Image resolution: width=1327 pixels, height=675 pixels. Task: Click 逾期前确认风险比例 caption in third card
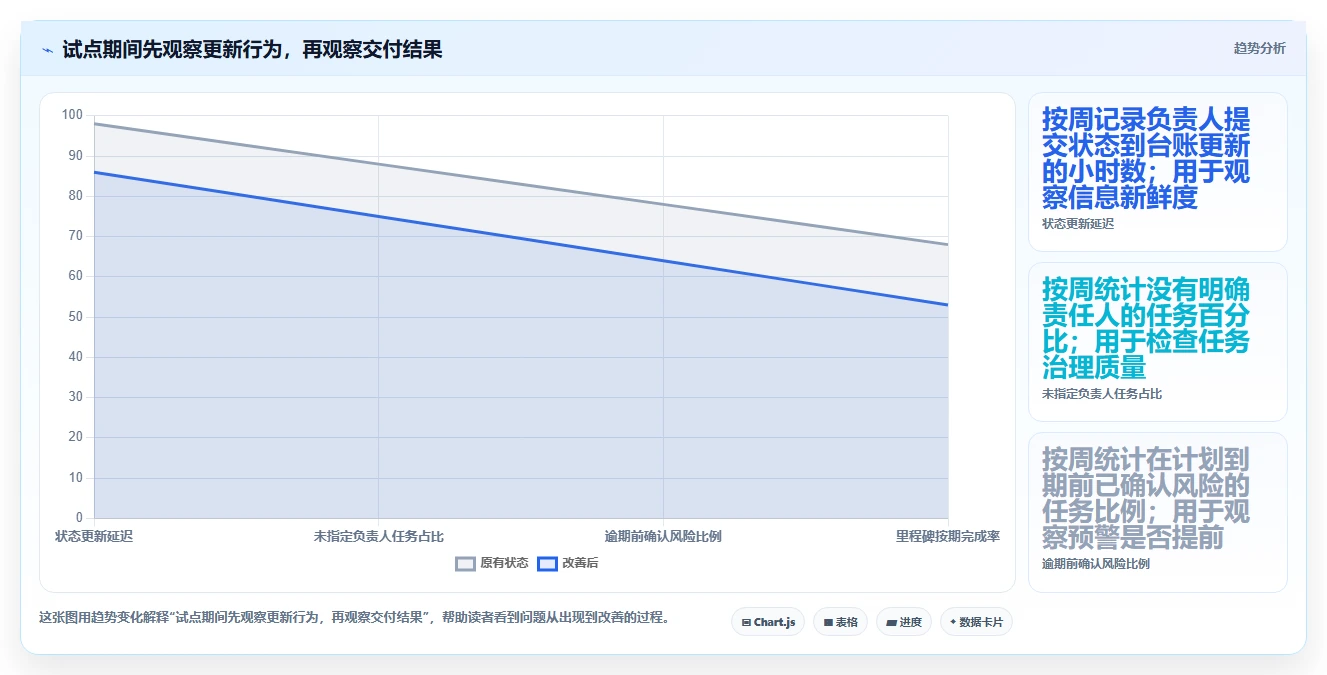(x=1096, y=564)
